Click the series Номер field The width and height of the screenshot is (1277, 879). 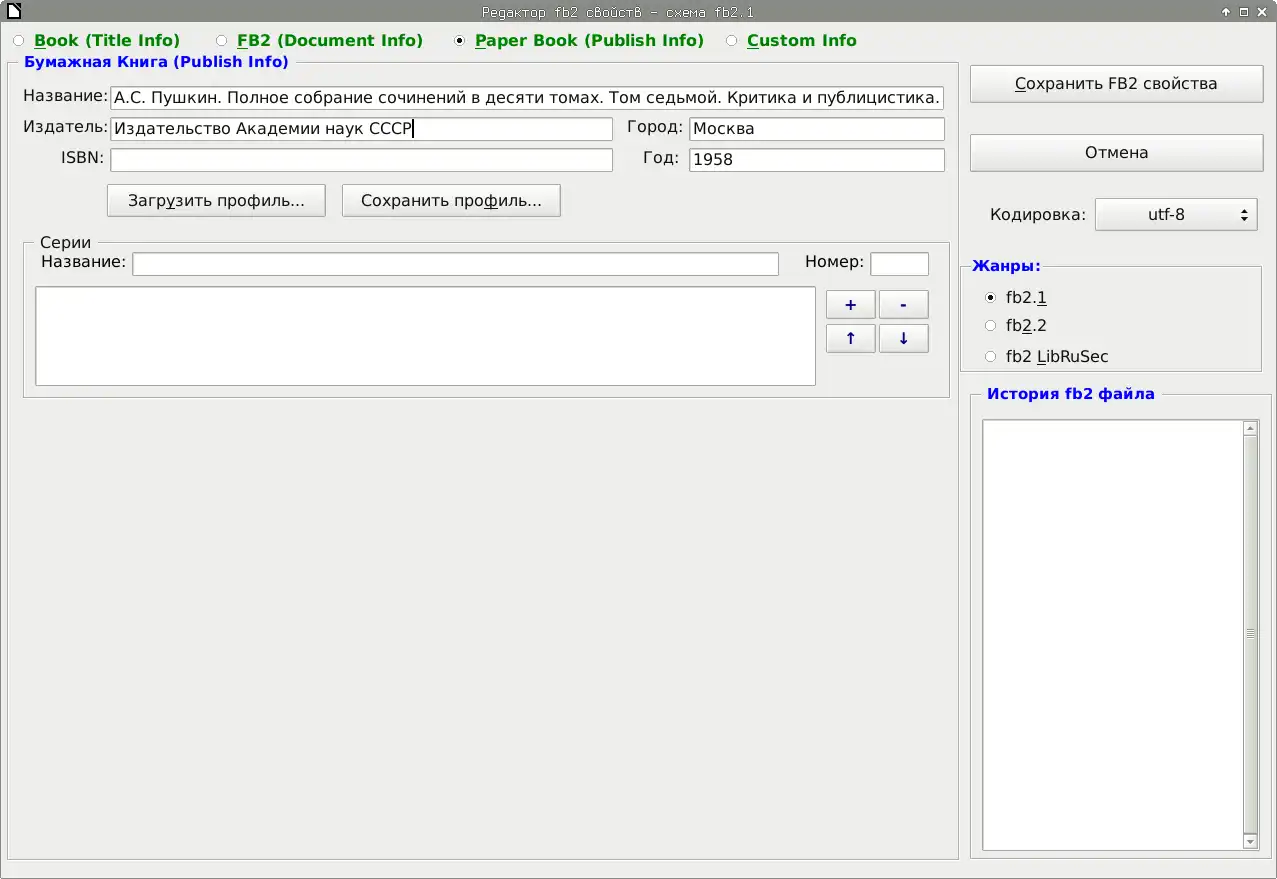click(899, 264)
